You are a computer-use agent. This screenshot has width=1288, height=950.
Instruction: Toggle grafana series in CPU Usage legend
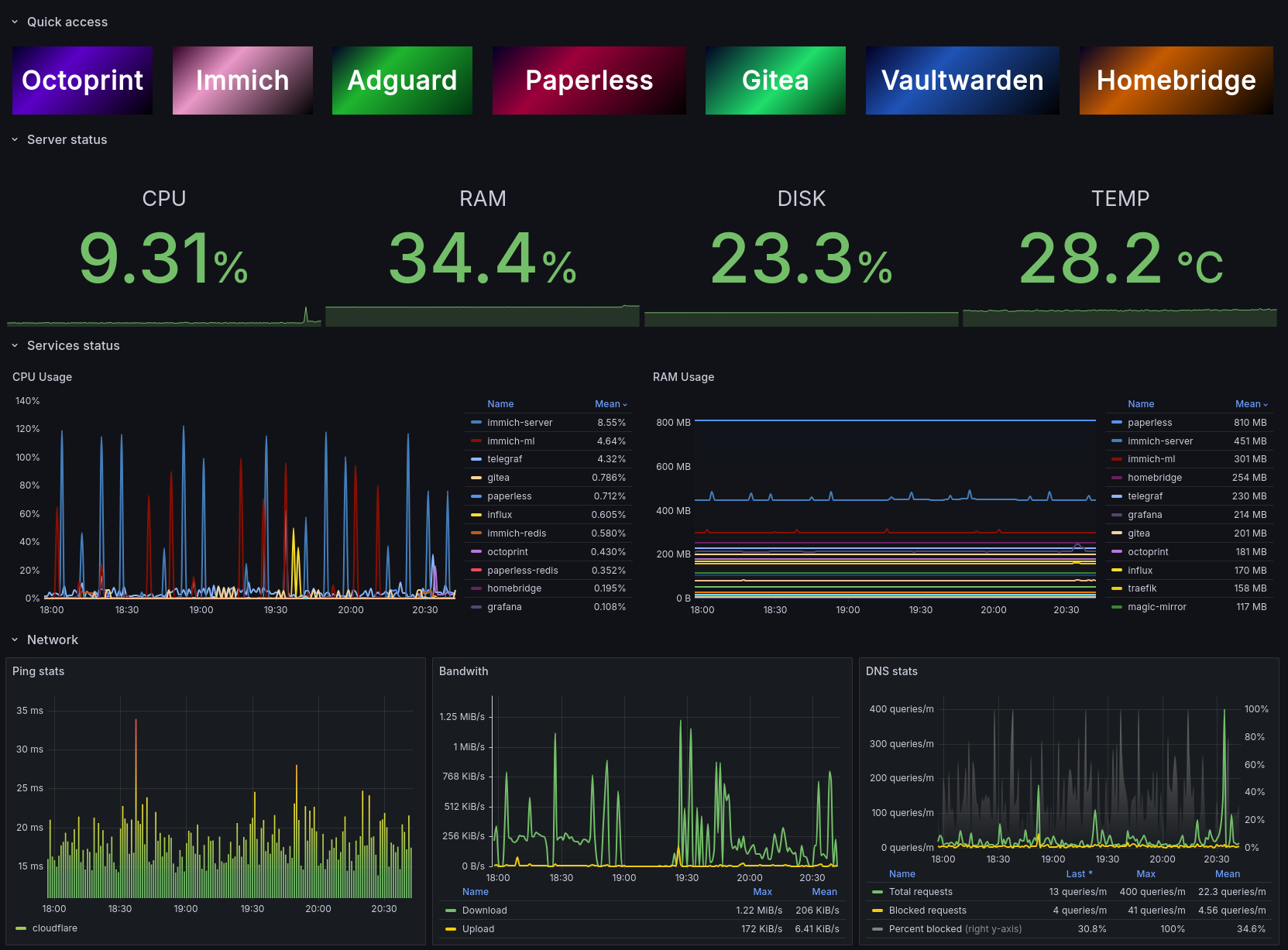coord(504,607)
